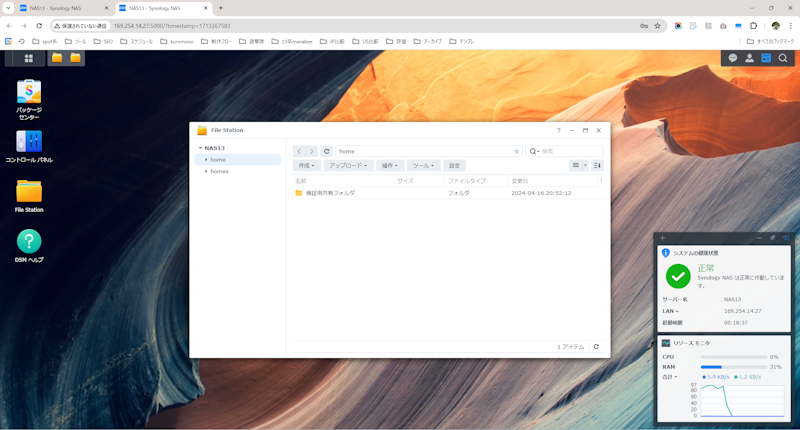Open the Chrome three-dot menu
800x430 pixels.
tap(791, 26)
